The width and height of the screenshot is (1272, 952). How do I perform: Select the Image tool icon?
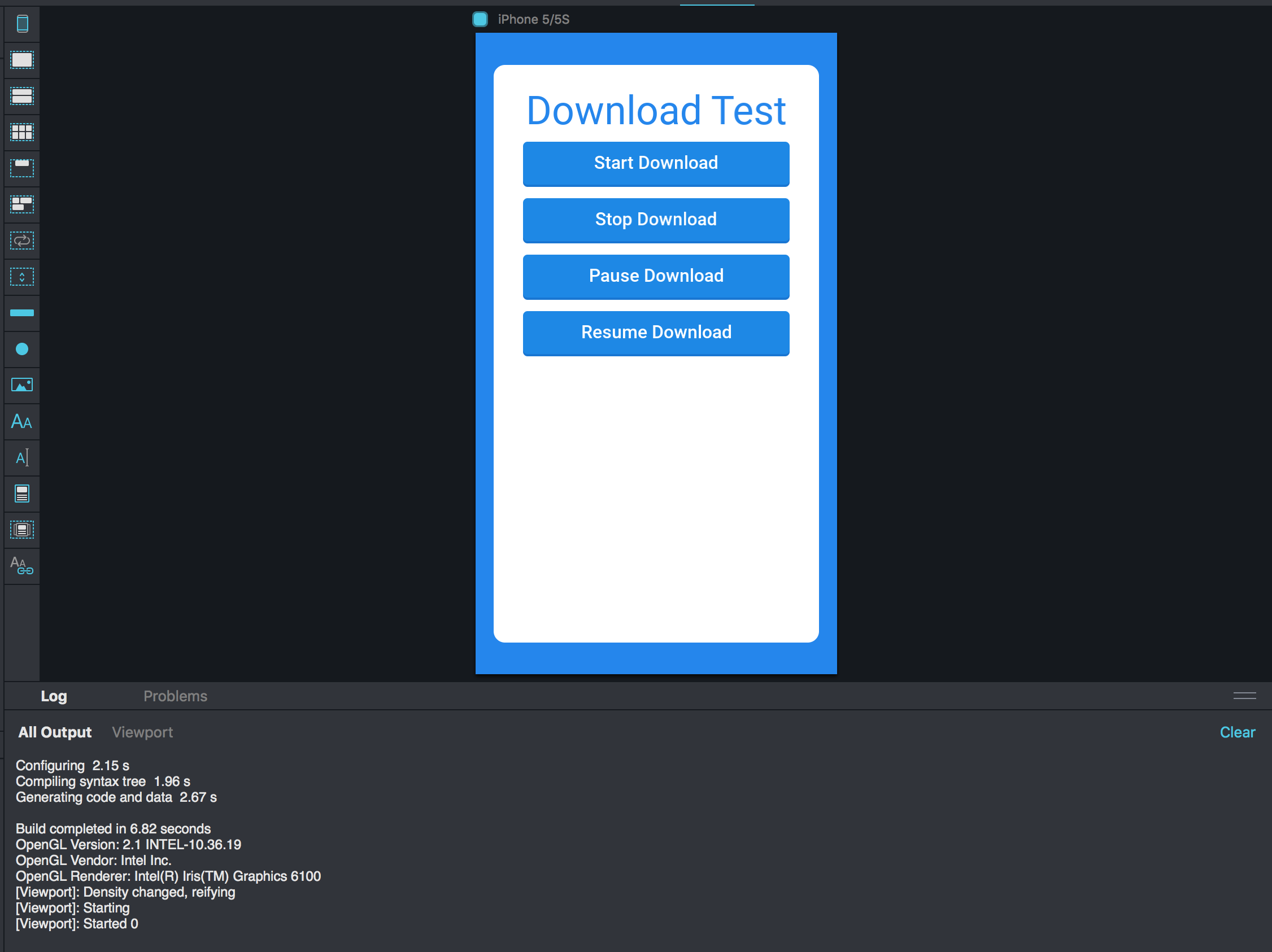click(22, 385)
